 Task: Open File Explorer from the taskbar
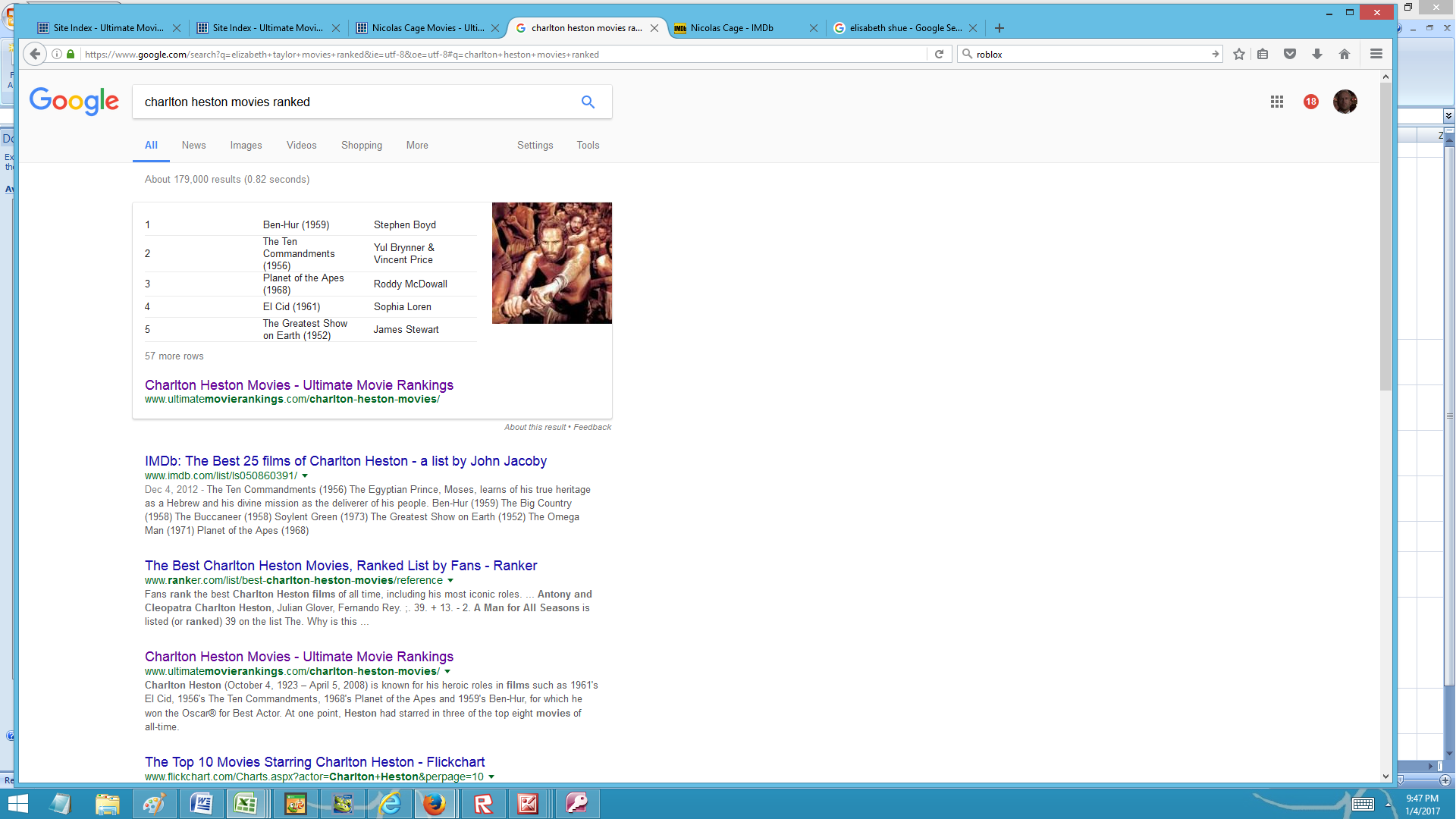pos(107,804)
